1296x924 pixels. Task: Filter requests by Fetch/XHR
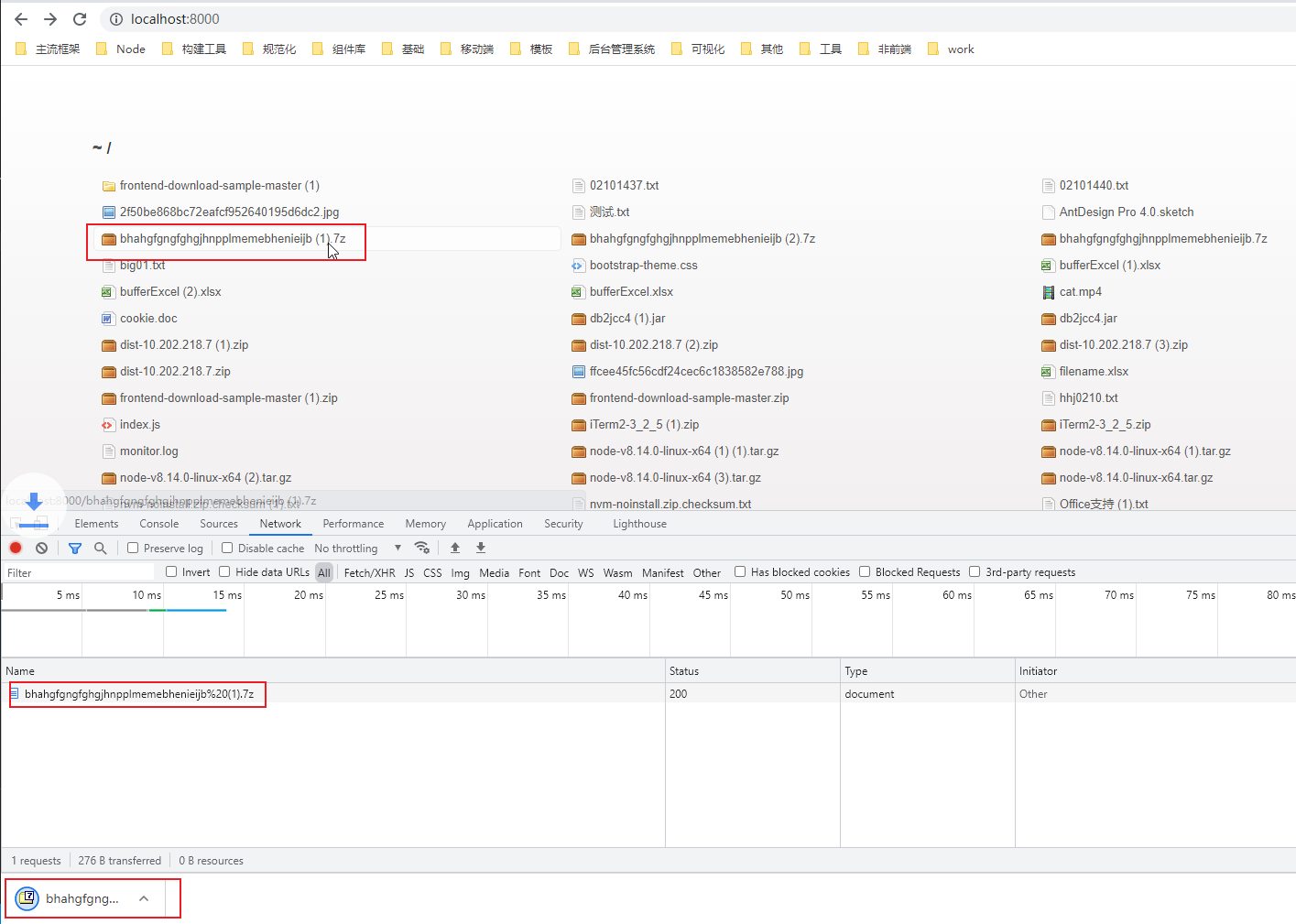[370, 573]
